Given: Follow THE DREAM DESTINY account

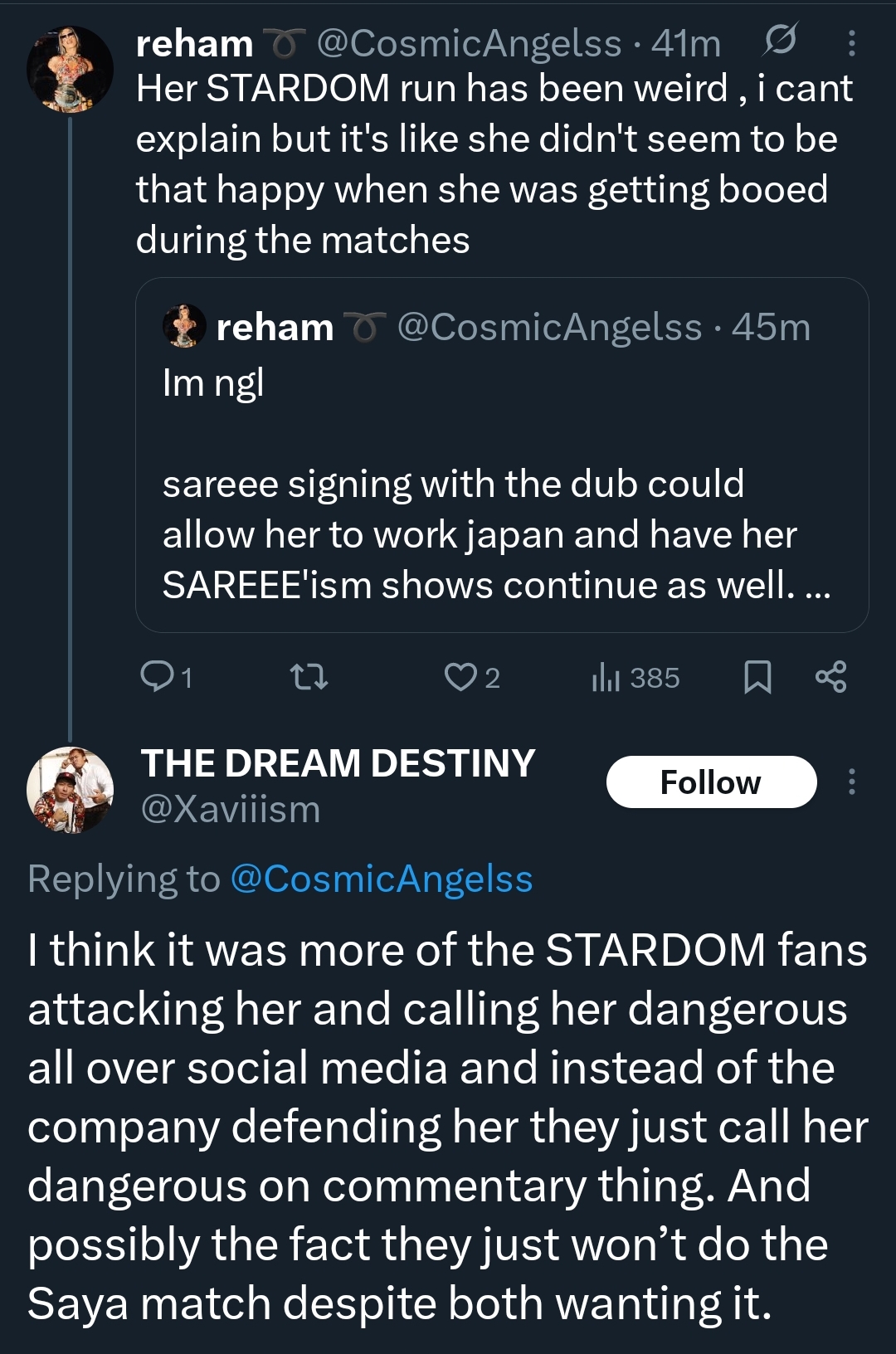Looking at the screenshot, I should pyautogui.click(x=711, y=782).
